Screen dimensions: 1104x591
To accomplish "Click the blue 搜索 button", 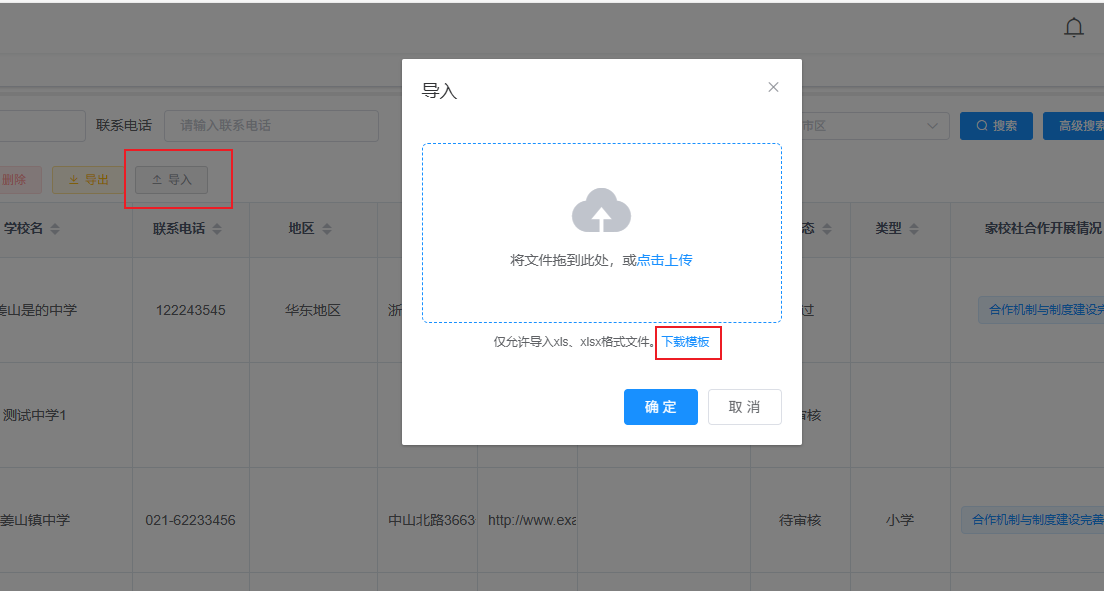I will tap(996, 126).
